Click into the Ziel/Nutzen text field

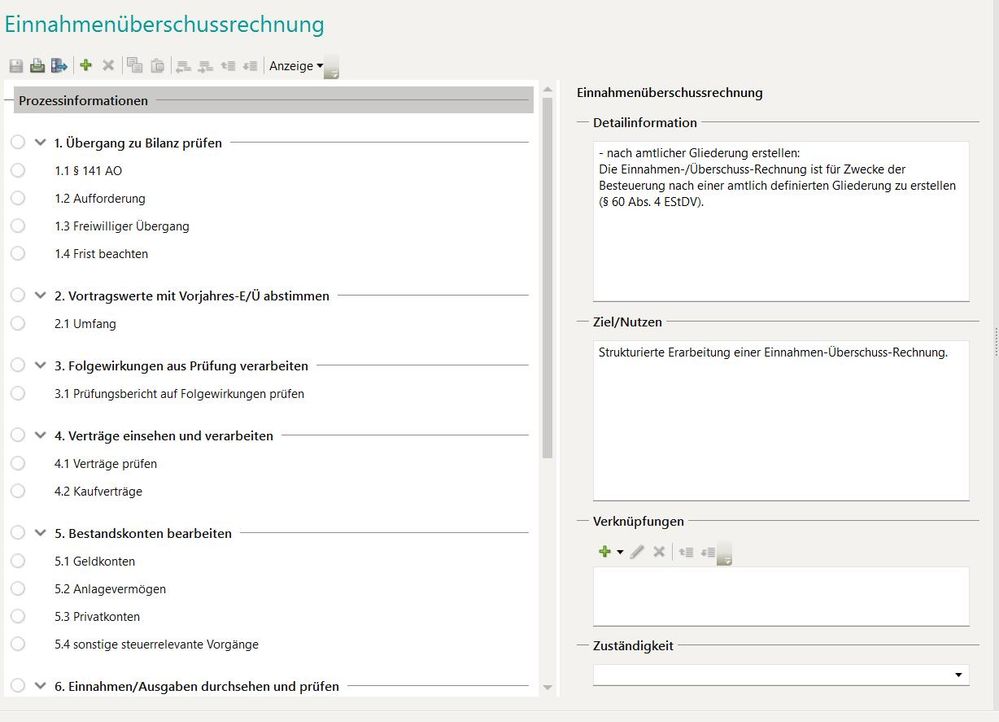point(780,420)
